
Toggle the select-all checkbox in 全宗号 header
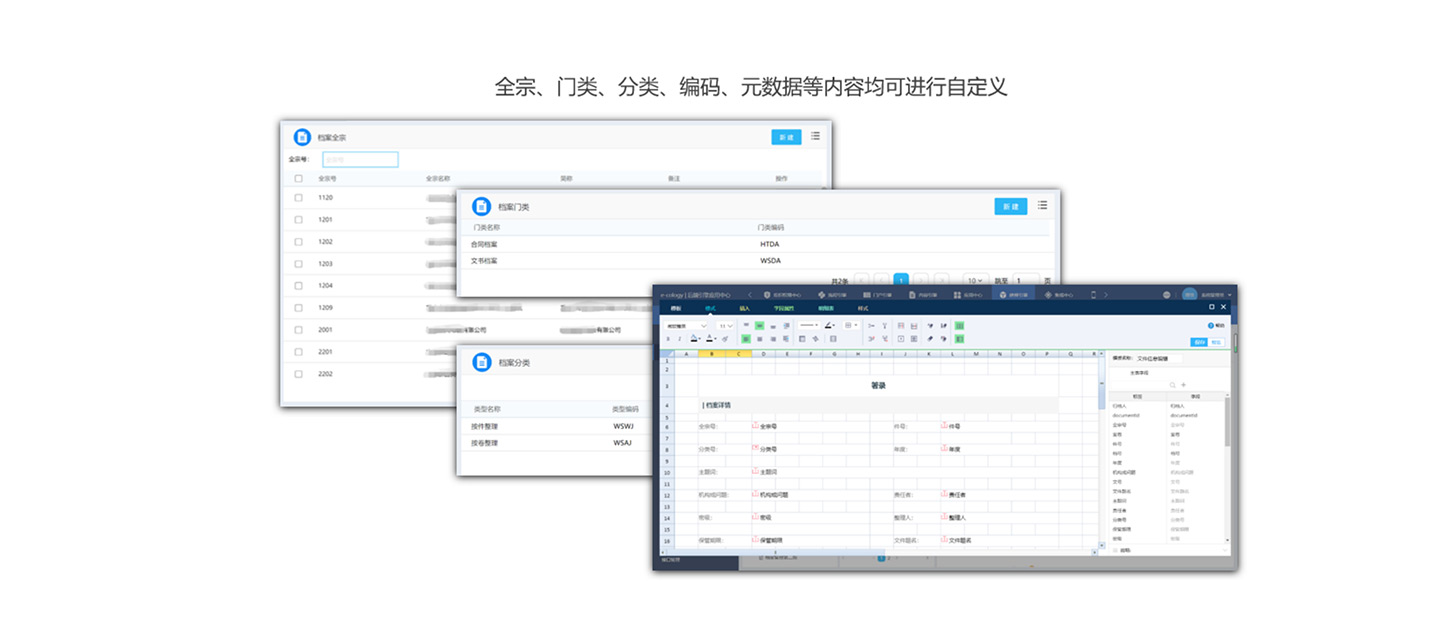coord(298,179)
